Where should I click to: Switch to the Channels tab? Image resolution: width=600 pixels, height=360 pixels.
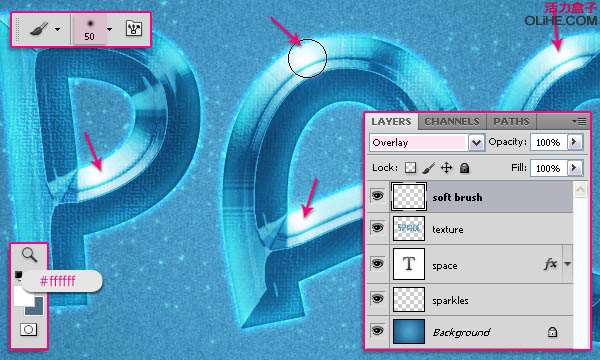point(452,122)
